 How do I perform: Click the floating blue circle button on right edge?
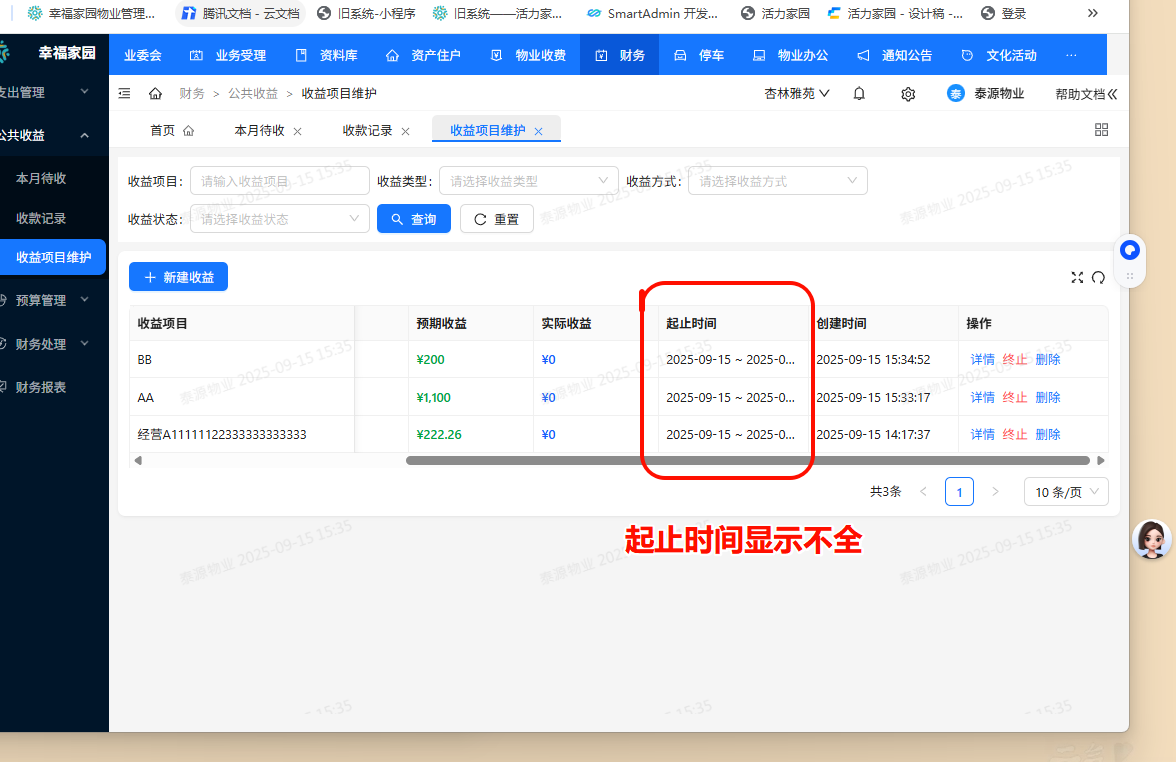(1129, 250)
